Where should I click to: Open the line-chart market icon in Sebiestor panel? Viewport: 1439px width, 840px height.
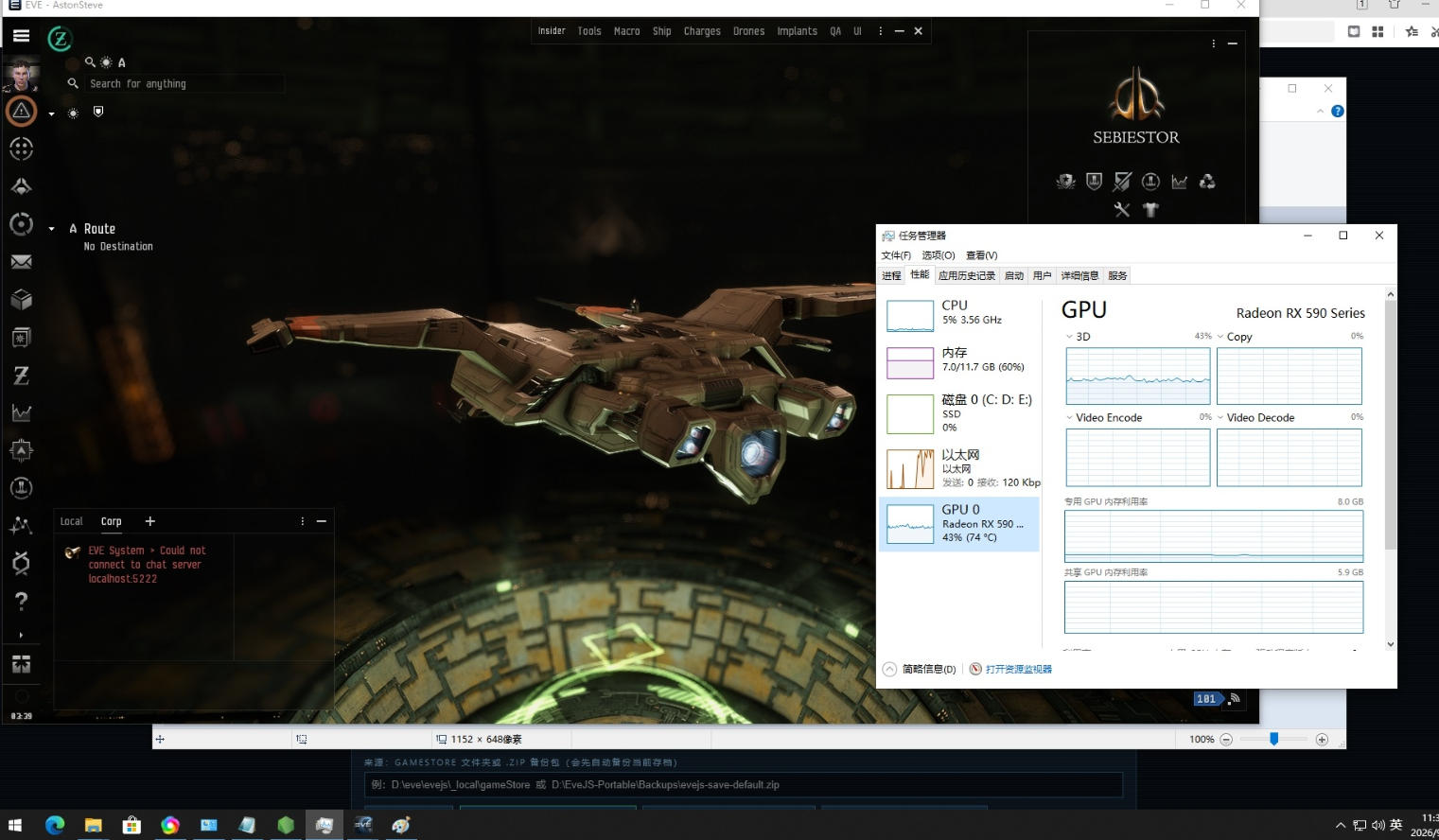pyautogui.click(x=1179, y=182)
